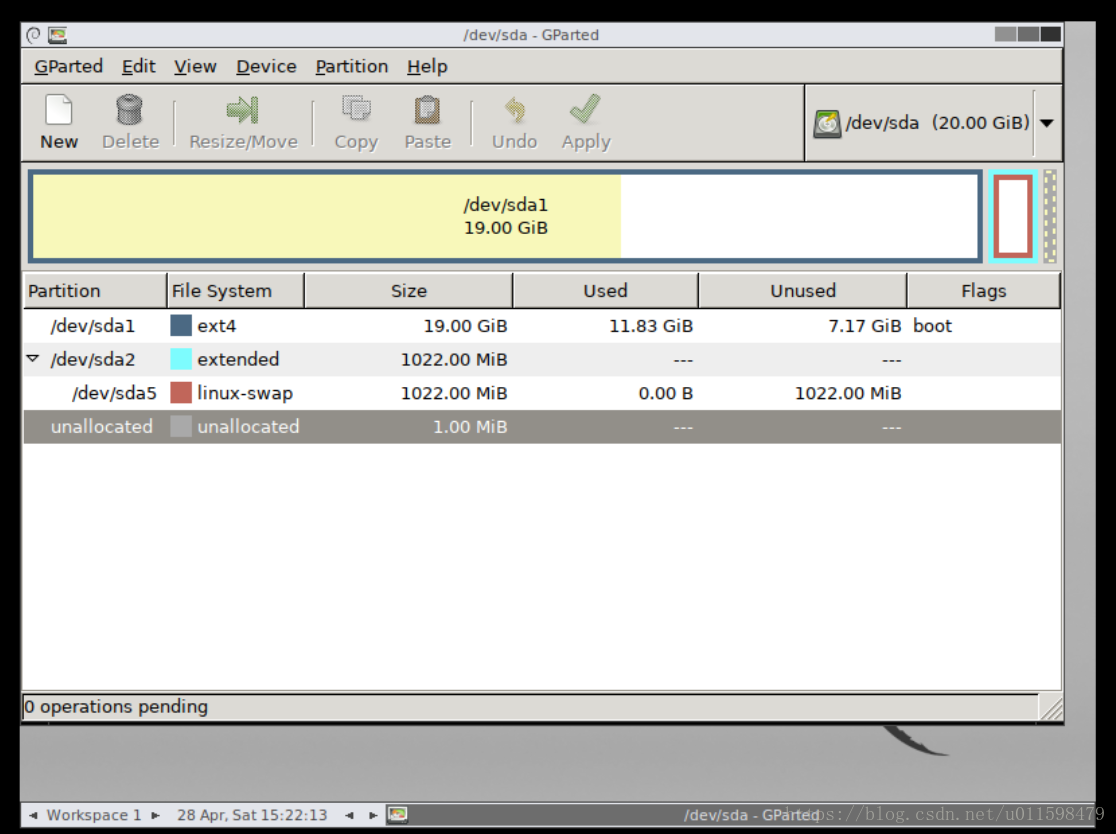Switch to next workspace arrow after Workspace 1
The image size is (1116, 834).
point(155,815)
